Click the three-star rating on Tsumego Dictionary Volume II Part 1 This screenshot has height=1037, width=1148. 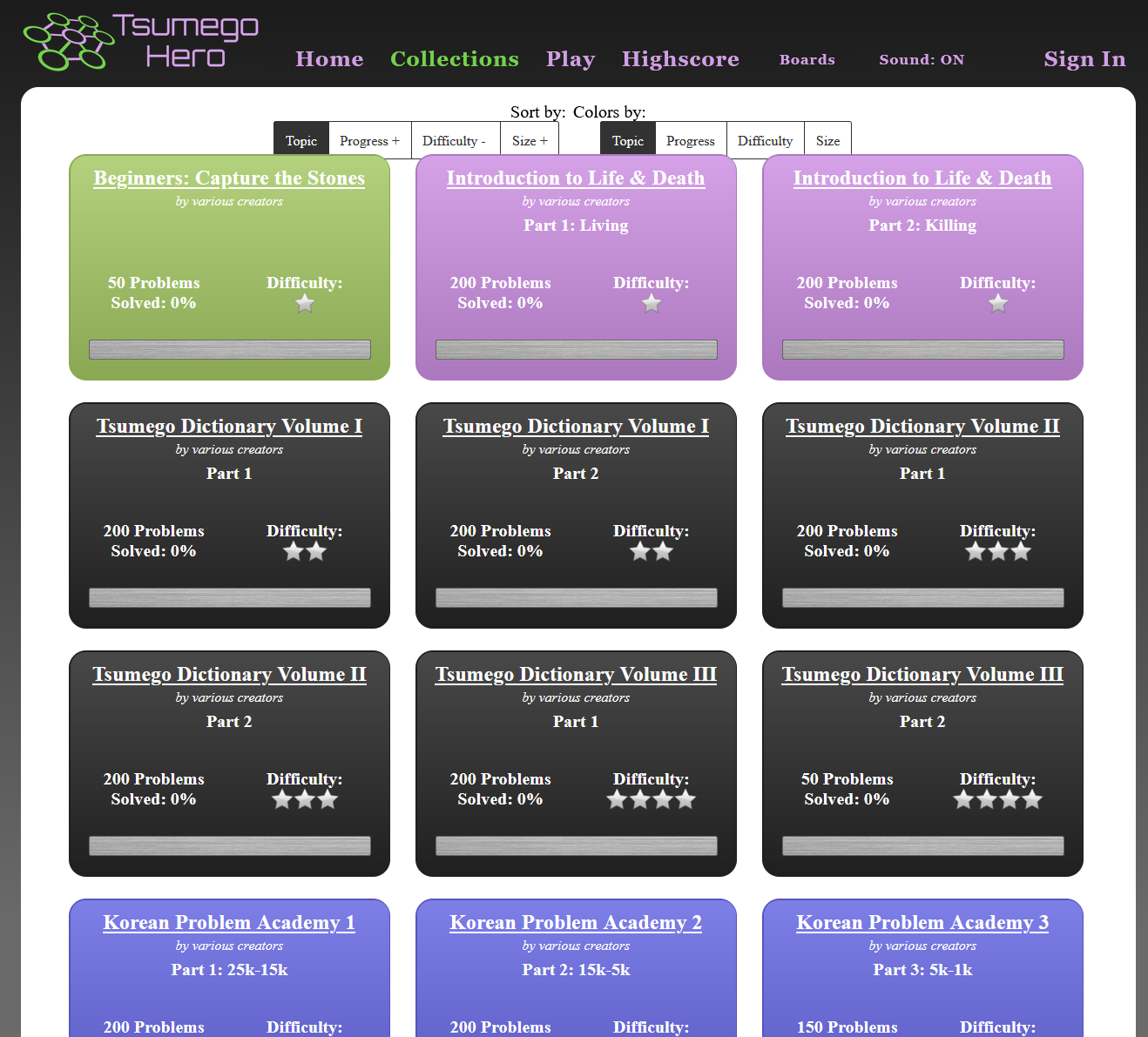tap(997, 551)
